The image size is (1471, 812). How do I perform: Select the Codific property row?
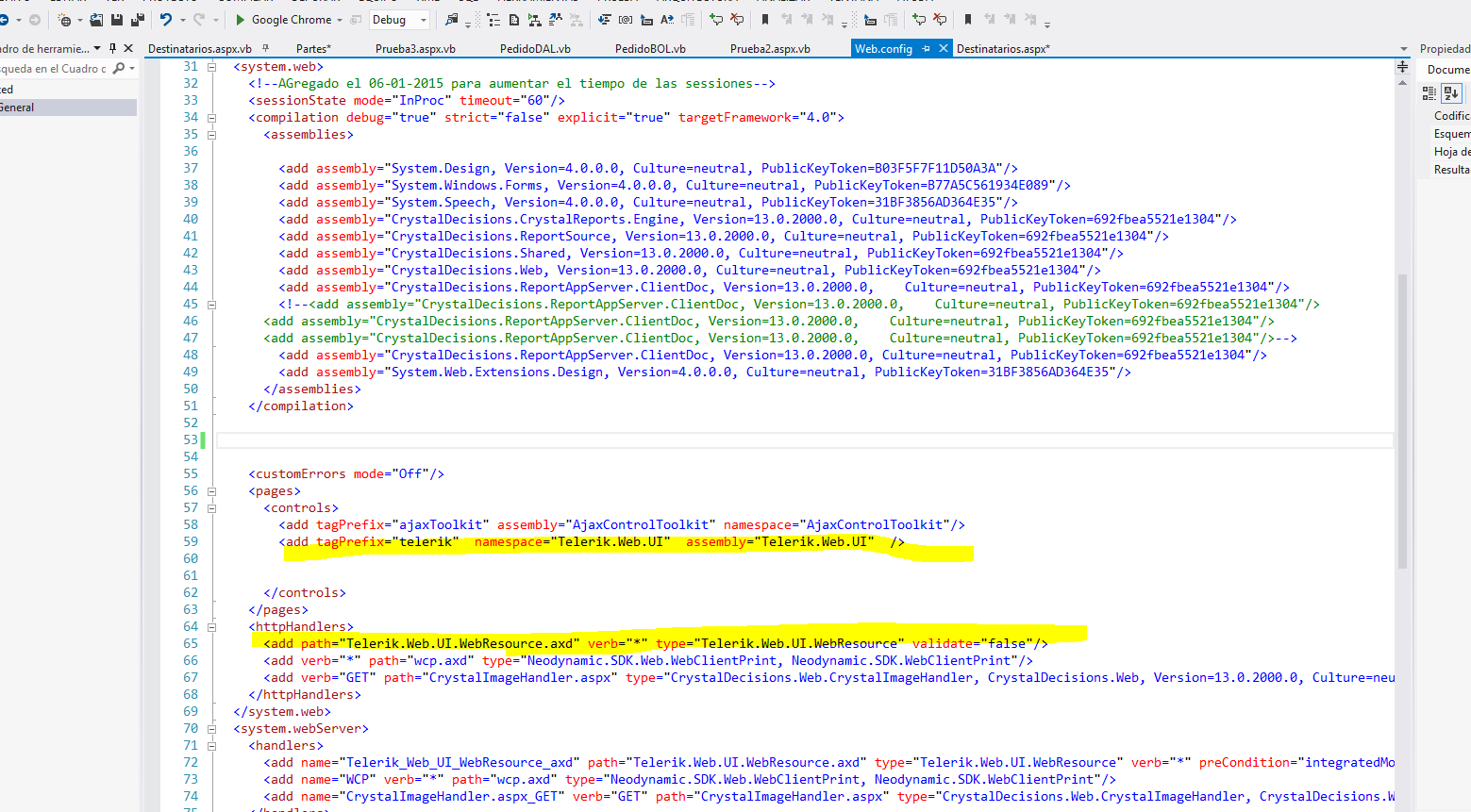point(1451,116)
